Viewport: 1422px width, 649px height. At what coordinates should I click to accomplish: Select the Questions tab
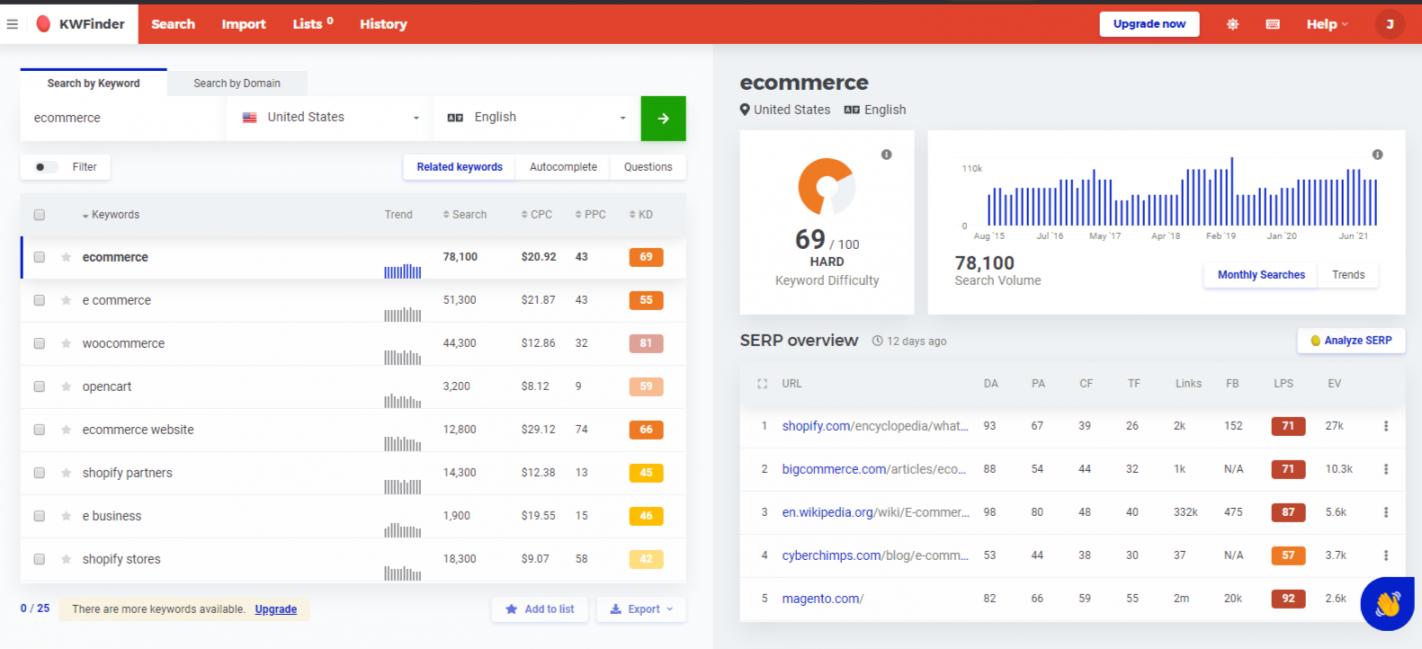pyautogui.click(x=648, y=167)
